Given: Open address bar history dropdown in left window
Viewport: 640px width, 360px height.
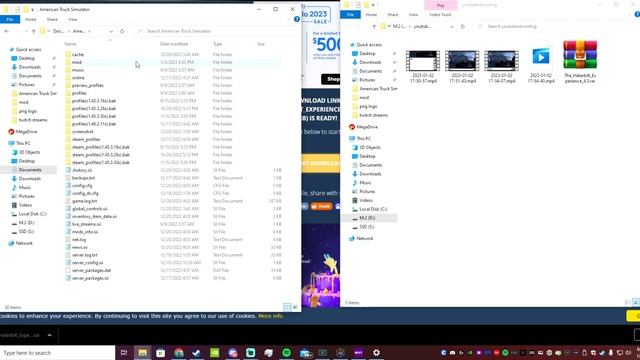Looking at the screenshot, I should coord(111,31).
